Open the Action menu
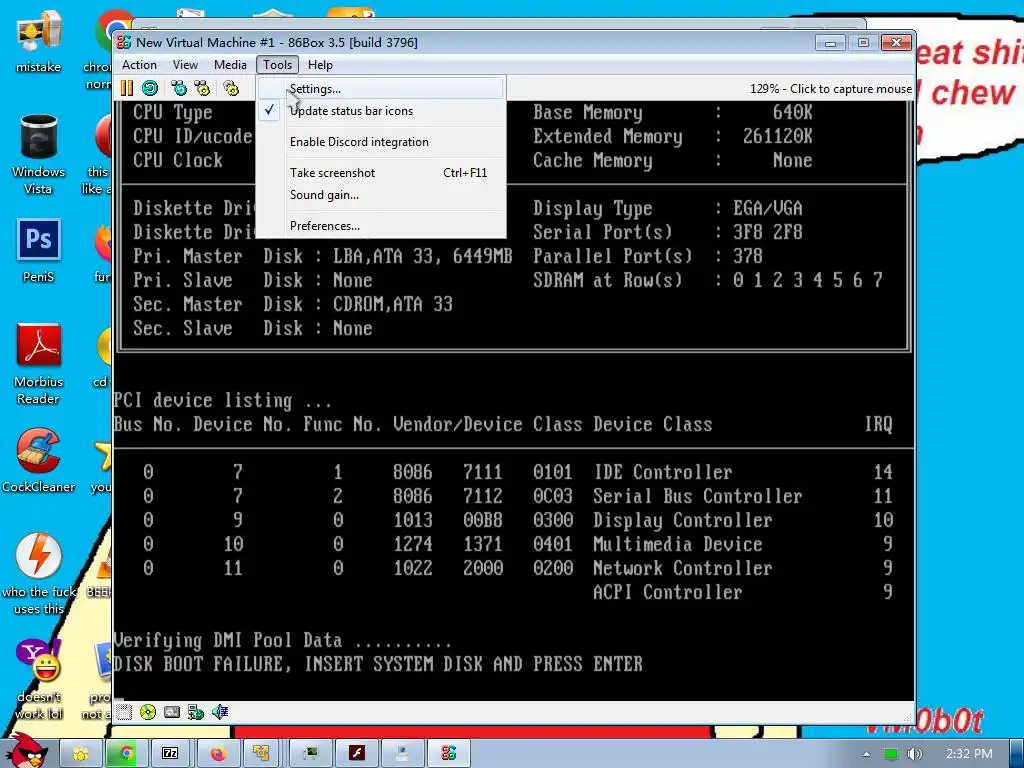This screenshot has height=768, width=1024. [x=139, y=65]
